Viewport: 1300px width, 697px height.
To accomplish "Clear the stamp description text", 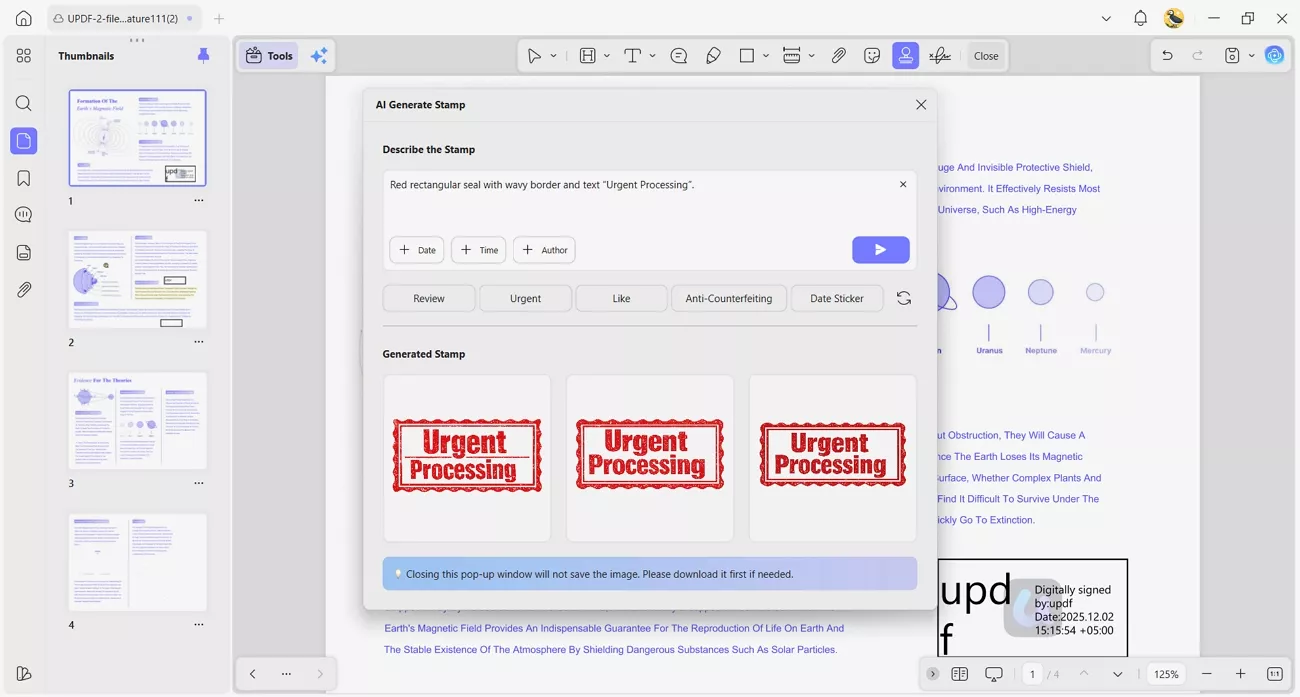I will (x=903, y=184).
